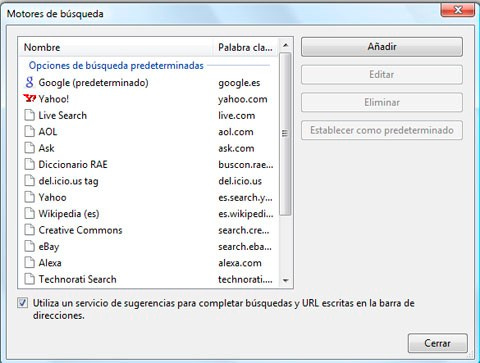
Task: Close the Motores de búsqueda dialog
Action: pos(458,10)
